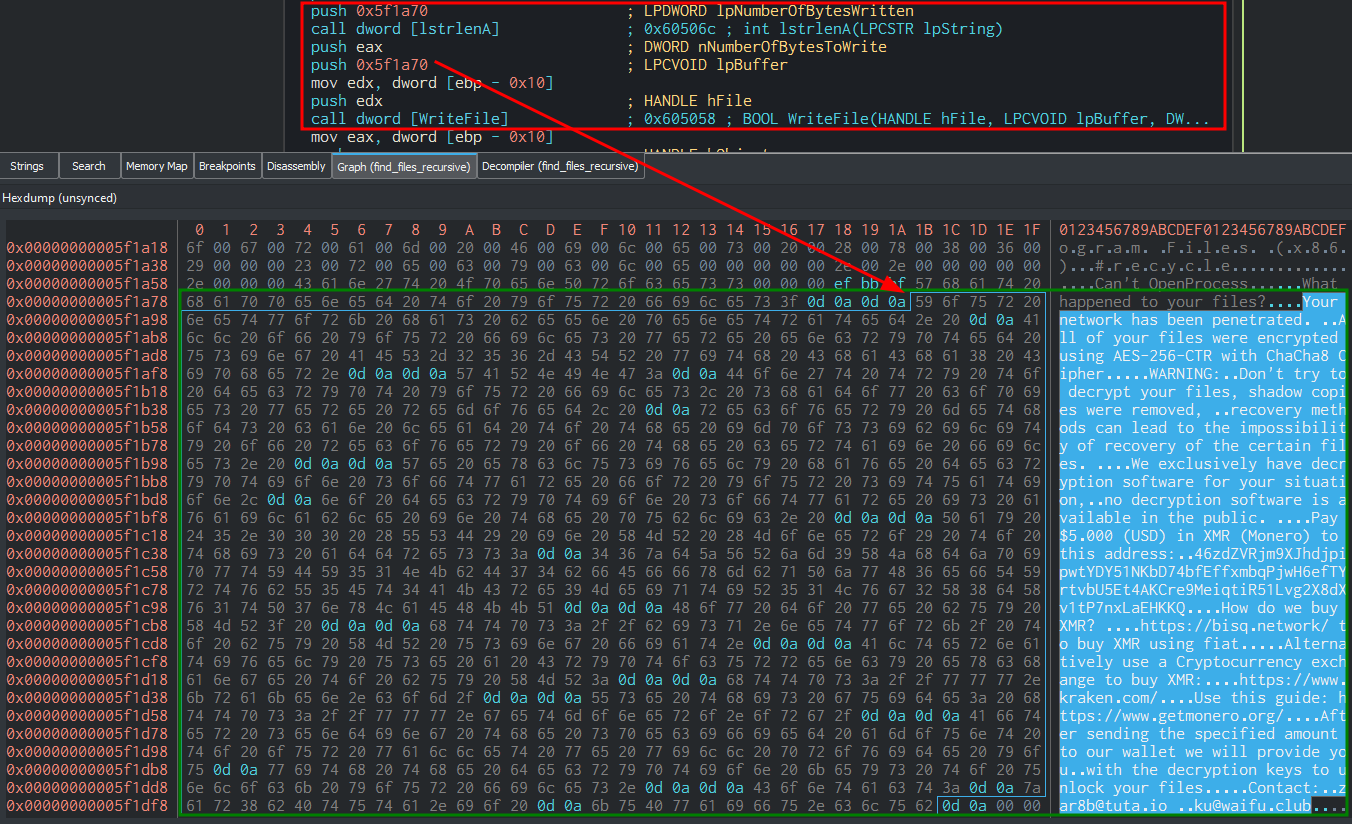The width and height of the screenshot is (1352, 824).
Task: Select hexdump address 0x00000000005f1a18
Action: 87,248
